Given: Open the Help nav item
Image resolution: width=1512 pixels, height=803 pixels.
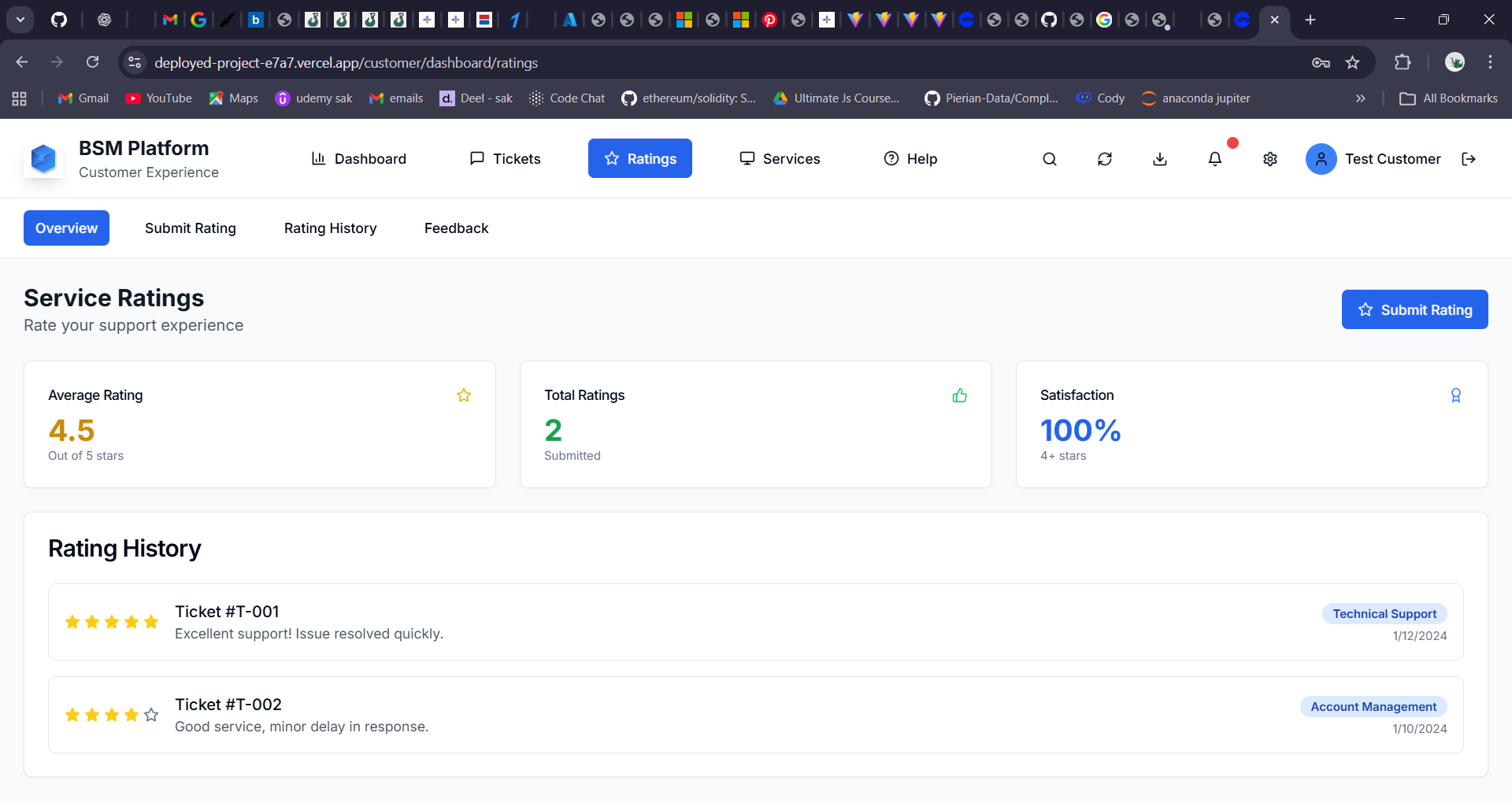Looking at the screenshot, I should [910, 158].
